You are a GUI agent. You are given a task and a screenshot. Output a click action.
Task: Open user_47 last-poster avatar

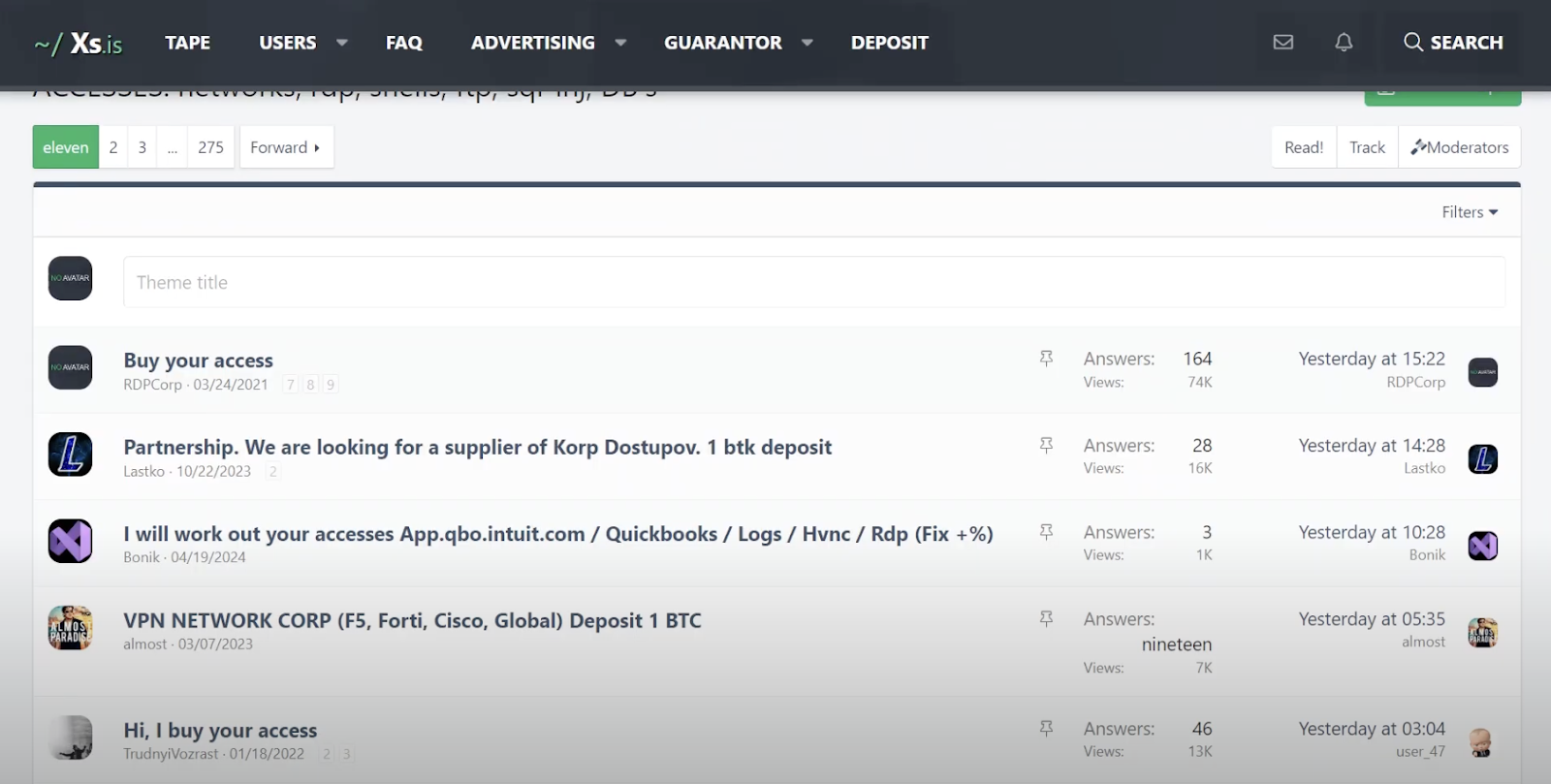tap(1480, 743)
